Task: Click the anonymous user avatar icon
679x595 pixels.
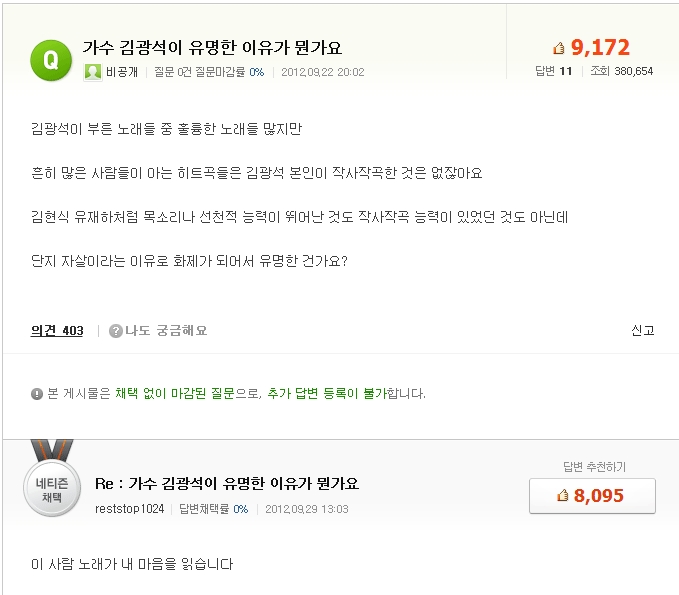Action: click(x=93, y=72)
